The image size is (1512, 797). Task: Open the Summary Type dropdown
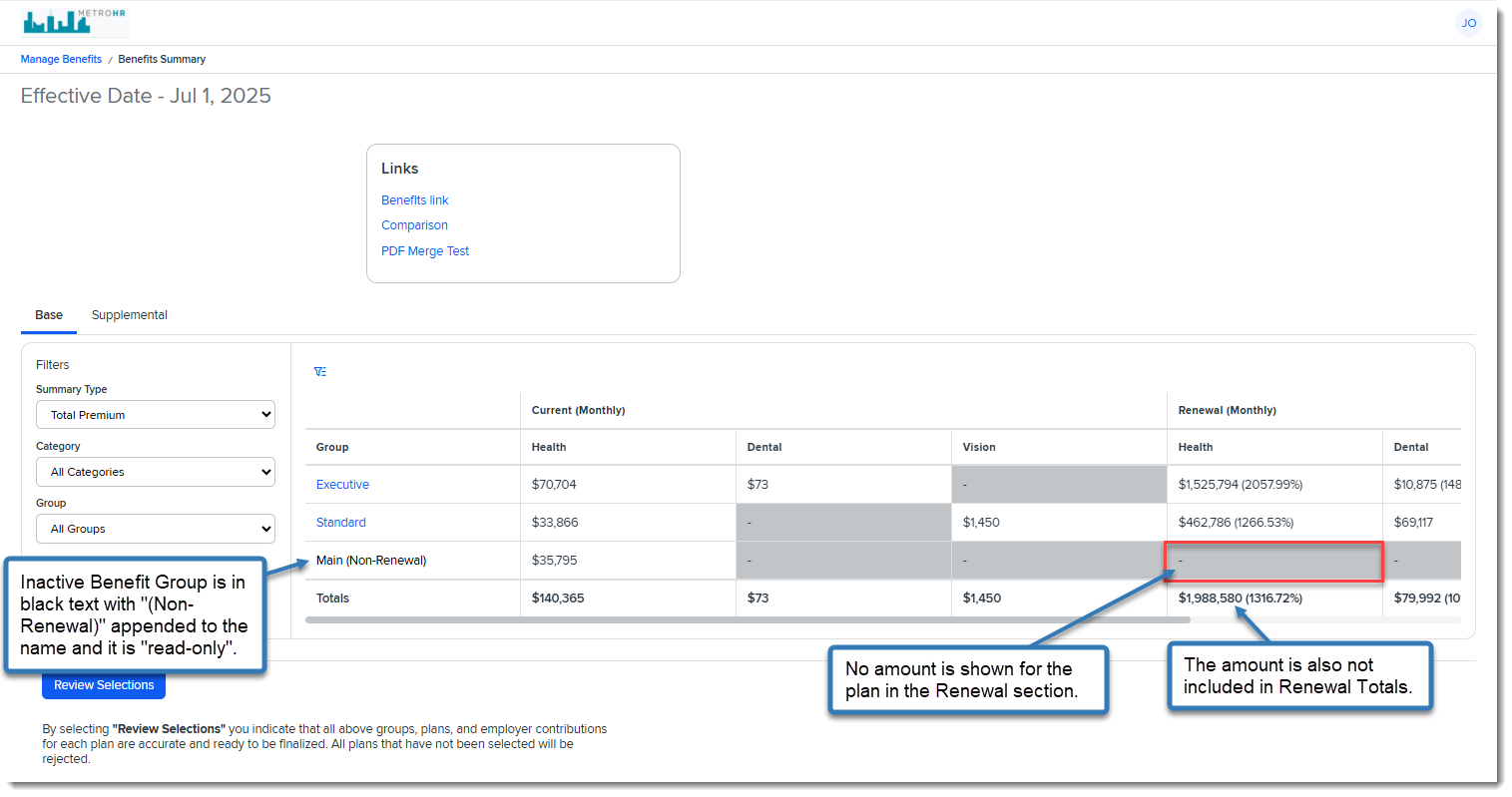click(x=156, y=415)
